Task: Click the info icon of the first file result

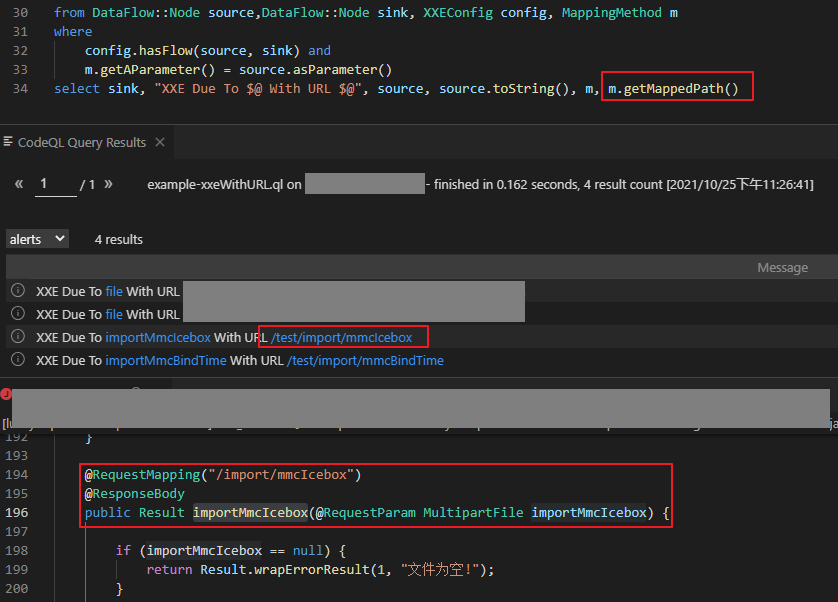Action: [18, 290]
